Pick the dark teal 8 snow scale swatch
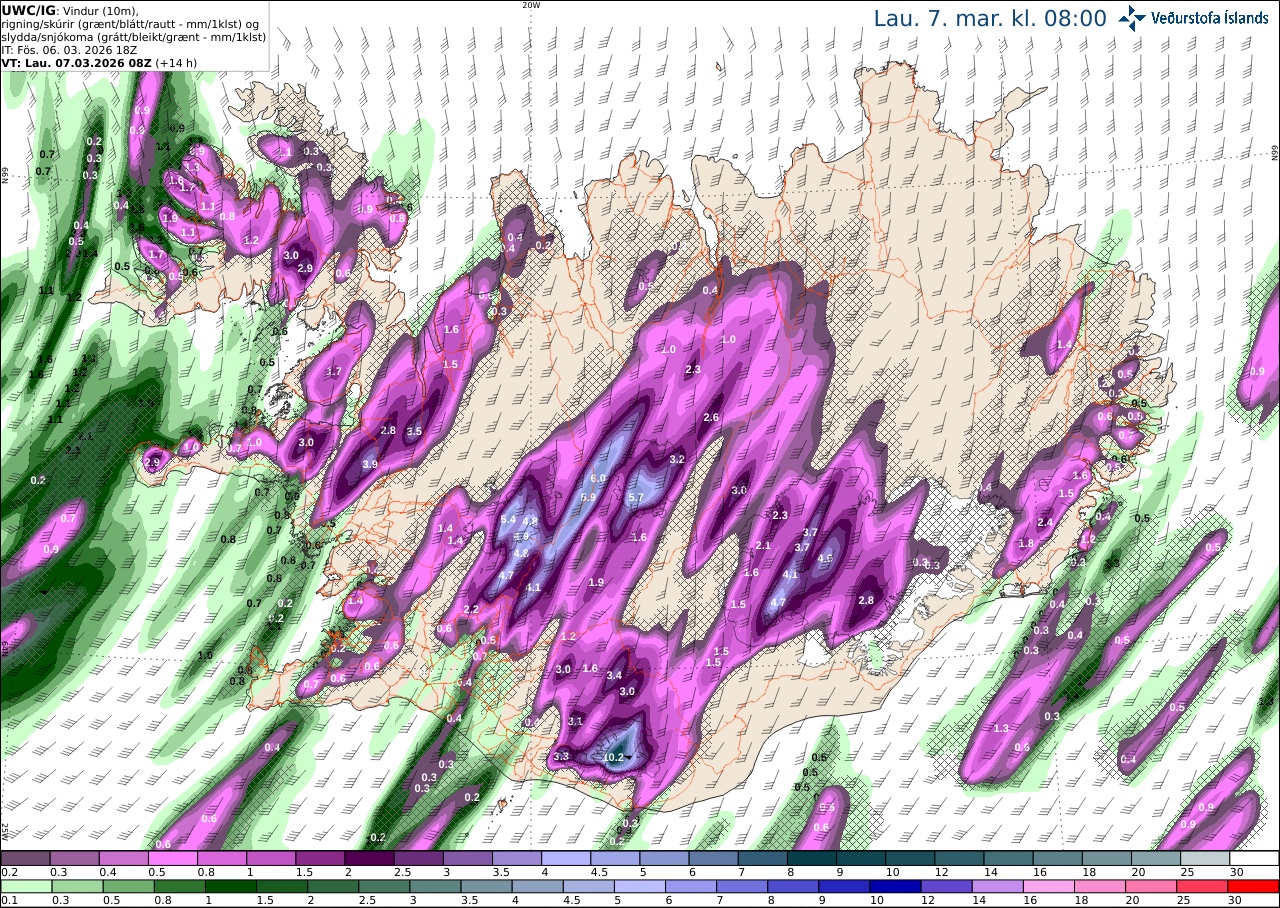Viewport: 1280px width, 908px height. 811,857
